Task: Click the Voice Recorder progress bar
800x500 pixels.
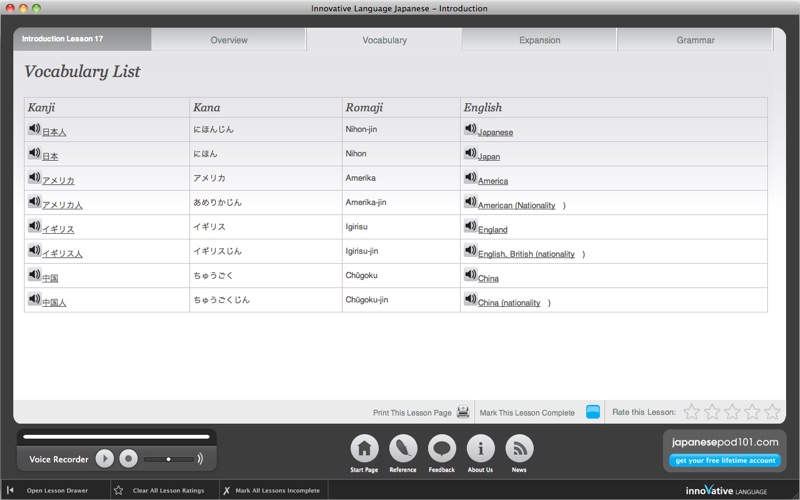Action: tap(116, 437)
